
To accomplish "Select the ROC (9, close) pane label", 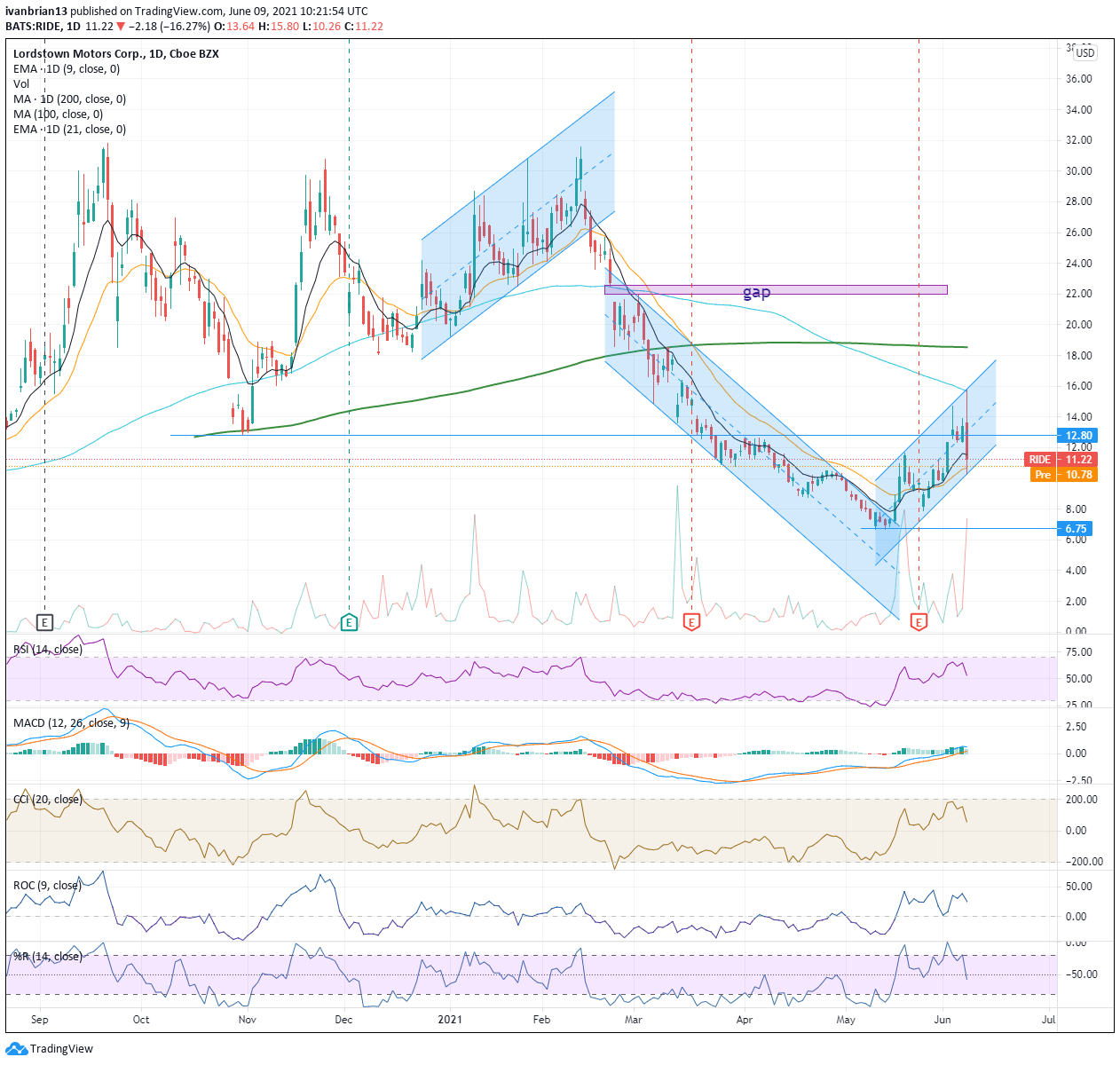I will tap(47, 886).
